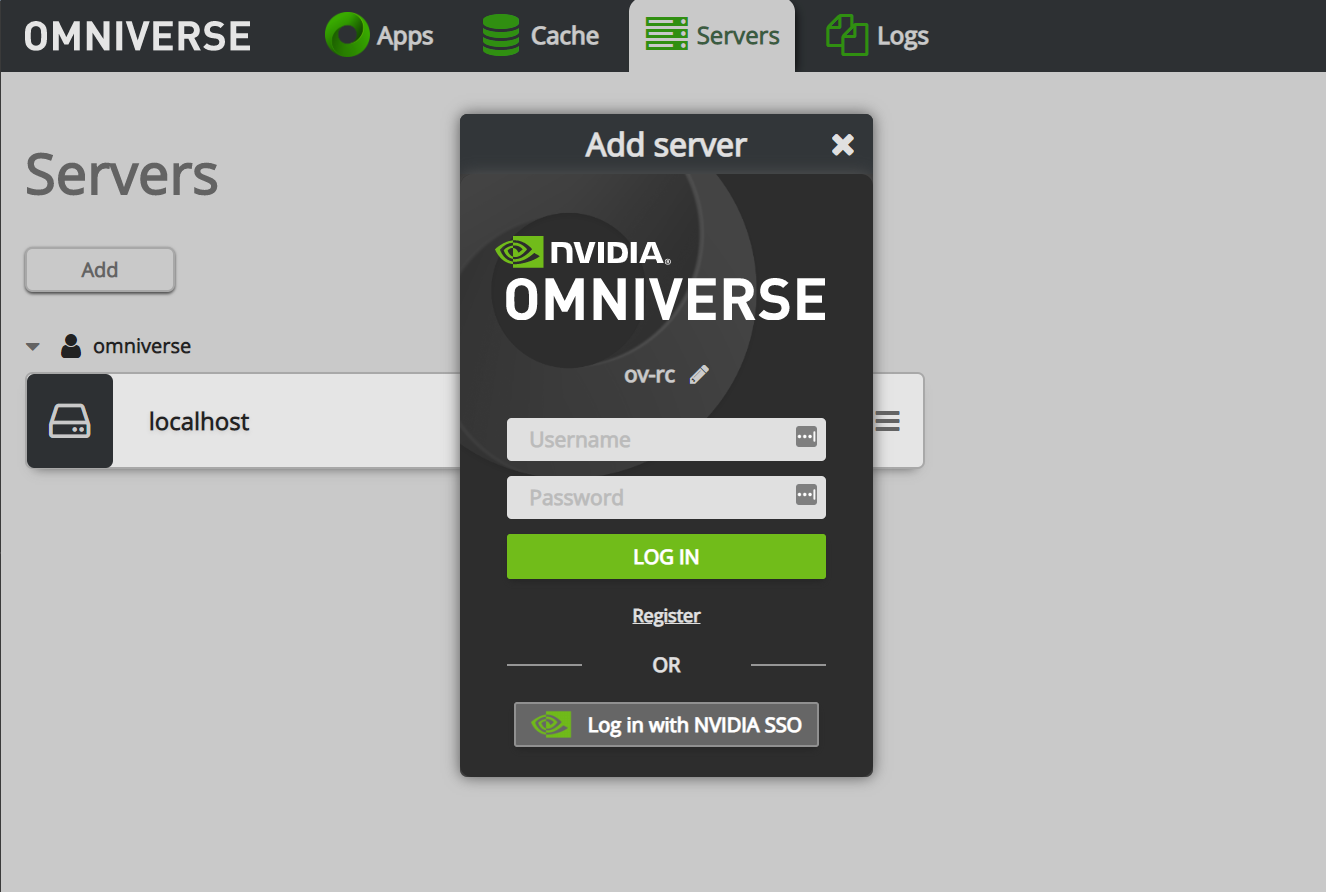Image resolution: width=1326 pixels, height=892 pixels.
Task: Click the ov-rc server name text
Action: [x=650, y=375]
